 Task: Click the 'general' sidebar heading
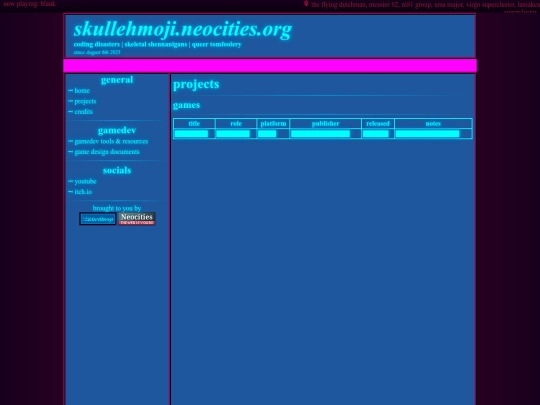(x=117, y=80)
